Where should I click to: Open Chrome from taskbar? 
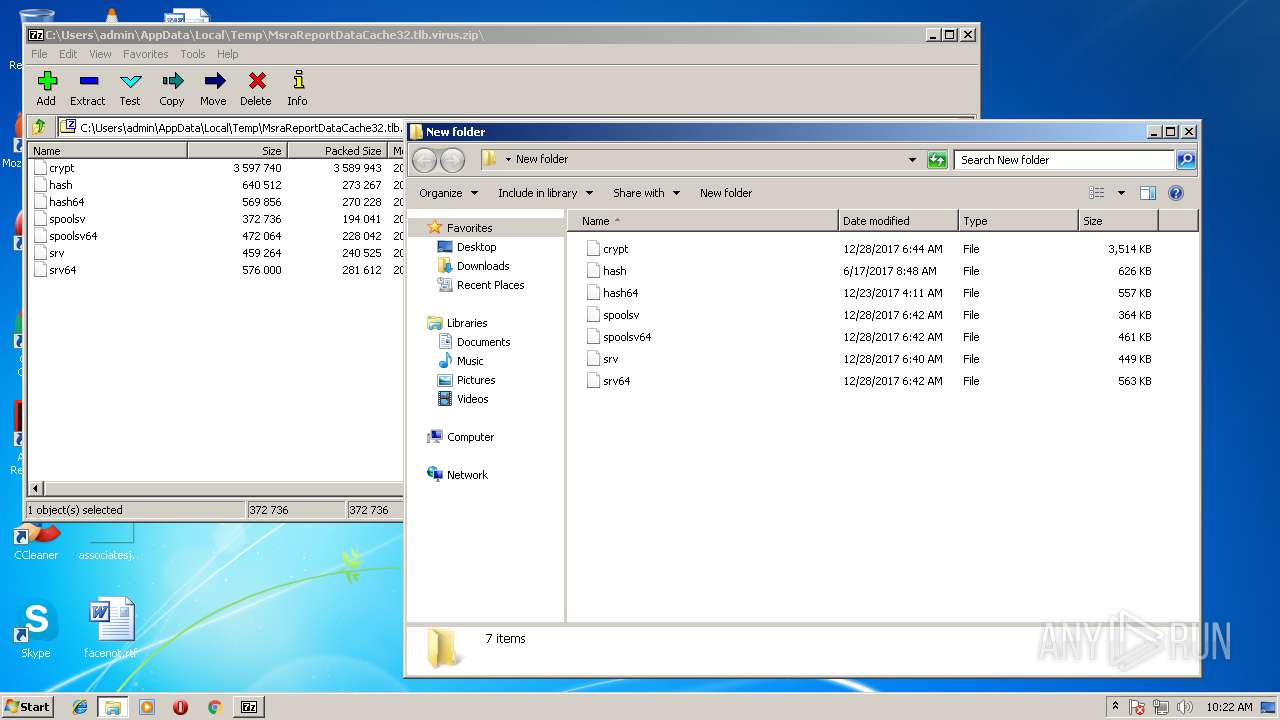[214, 707]
